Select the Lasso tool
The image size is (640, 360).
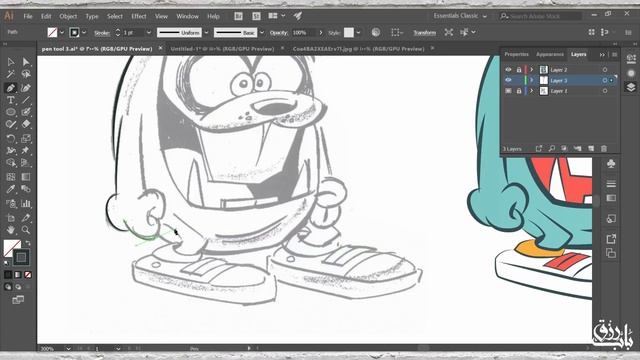coord(26,74)
